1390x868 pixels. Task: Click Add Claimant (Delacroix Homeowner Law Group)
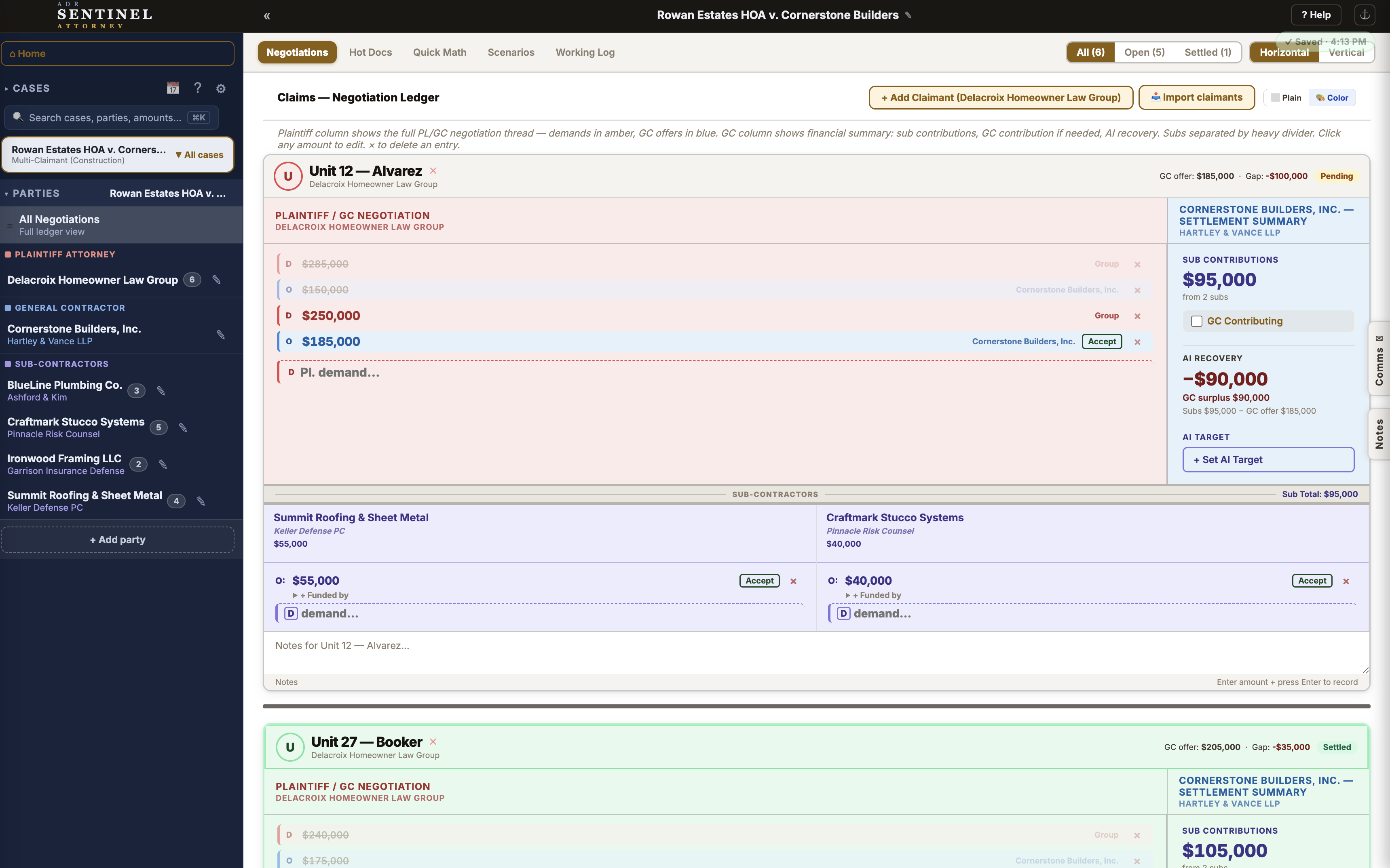pyautogui.click(x=1001, y=98)
